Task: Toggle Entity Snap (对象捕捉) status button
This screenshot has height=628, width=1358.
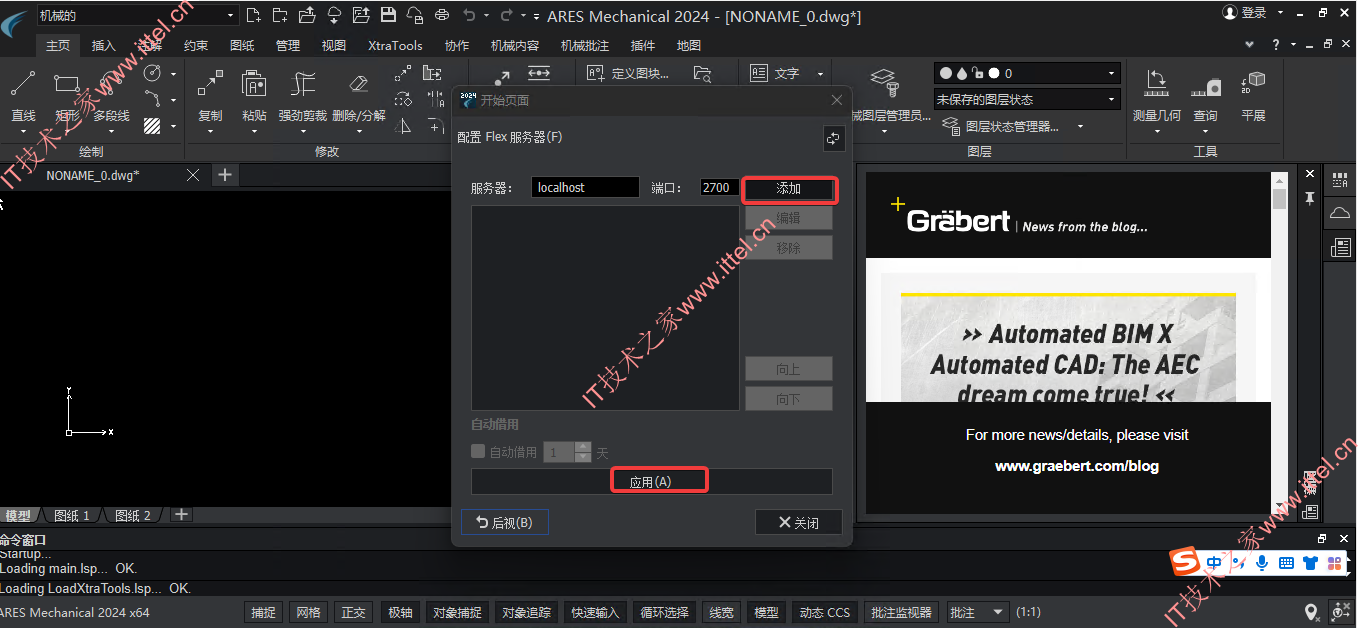Action: coord(457,612)
